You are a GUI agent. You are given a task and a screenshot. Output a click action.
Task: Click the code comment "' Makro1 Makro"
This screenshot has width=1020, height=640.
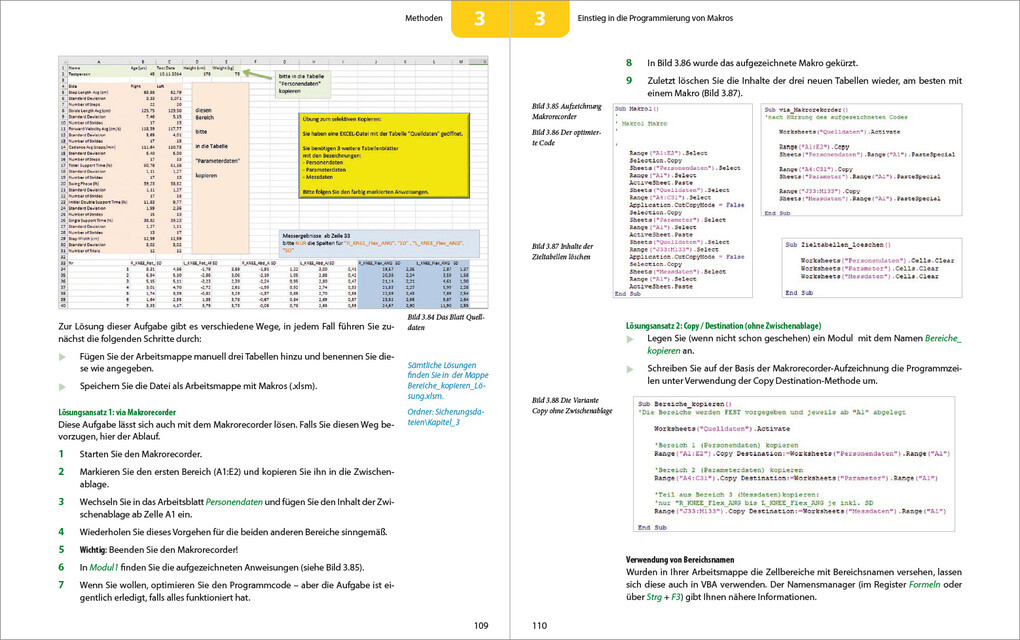coord(641,123)
